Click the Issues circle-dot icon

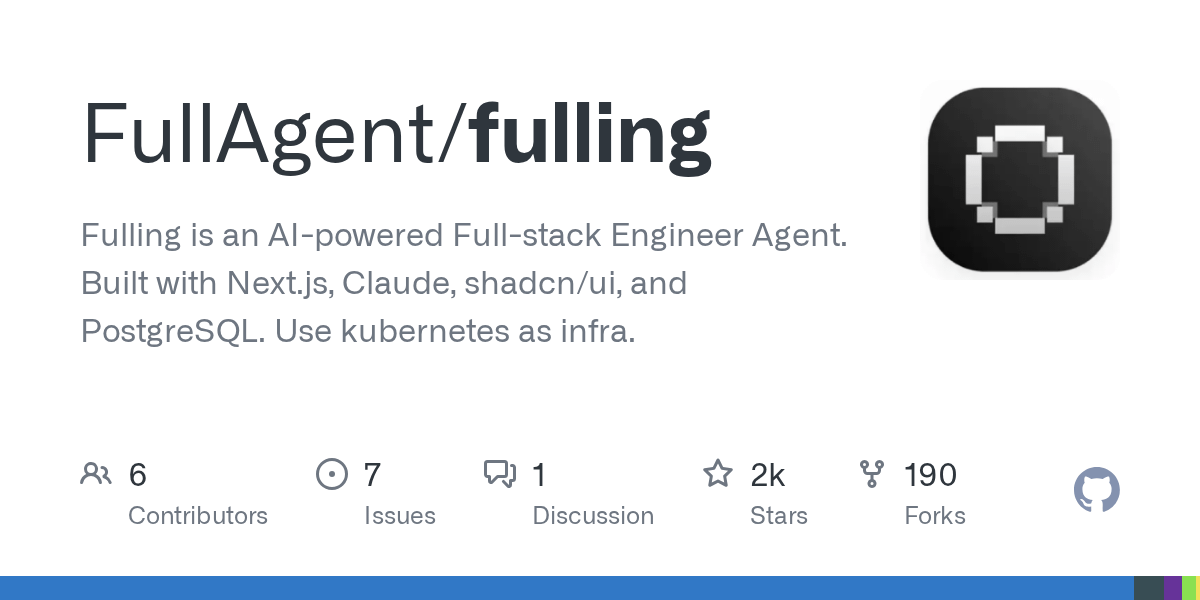click(331, 474)
